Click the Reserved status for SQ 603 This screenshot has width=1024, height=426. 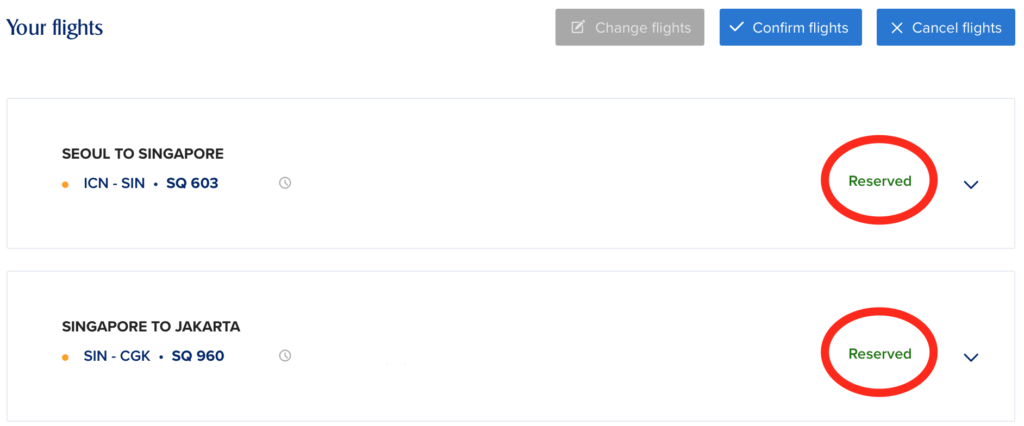(880, 181)
